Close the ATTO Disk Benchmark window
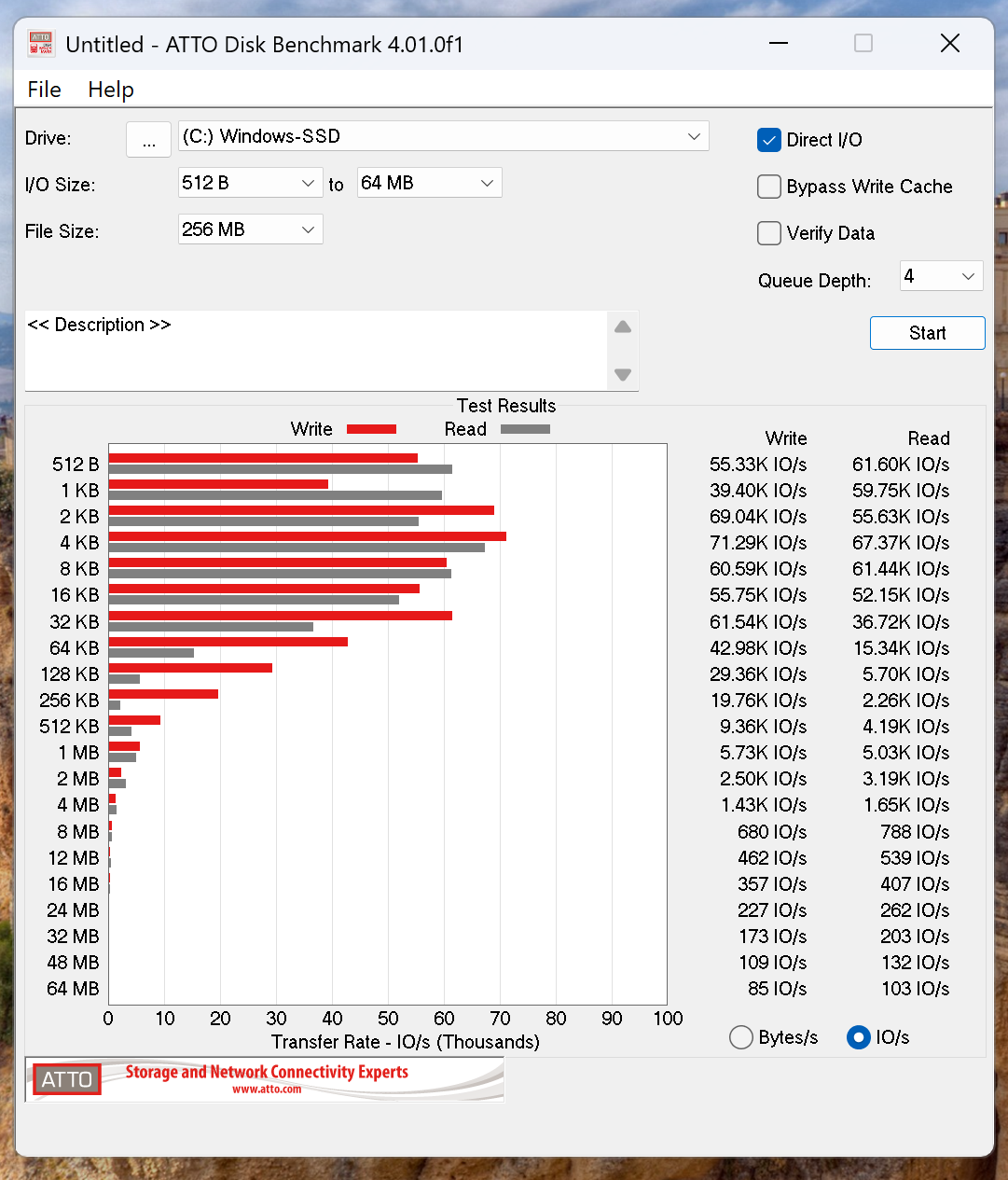1008x1180 pixels. [949, 44]
